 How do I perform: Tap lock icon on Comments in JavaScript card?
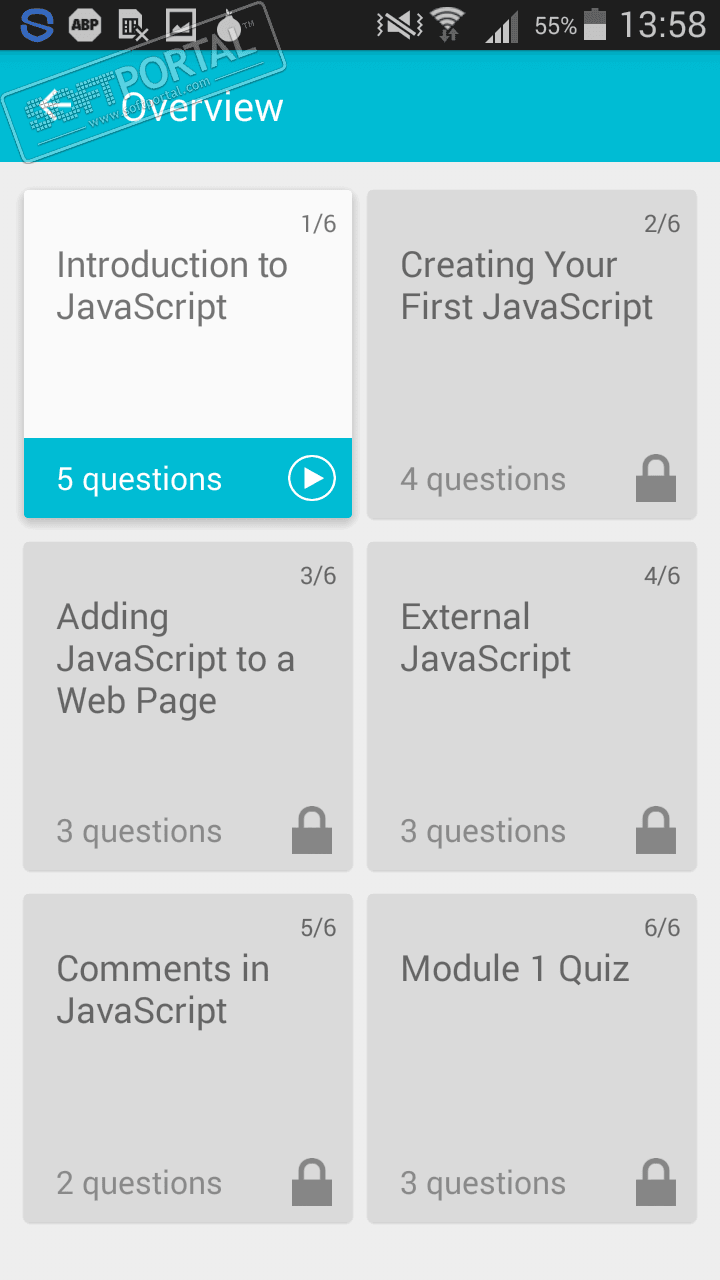[x=312, y=1183]
